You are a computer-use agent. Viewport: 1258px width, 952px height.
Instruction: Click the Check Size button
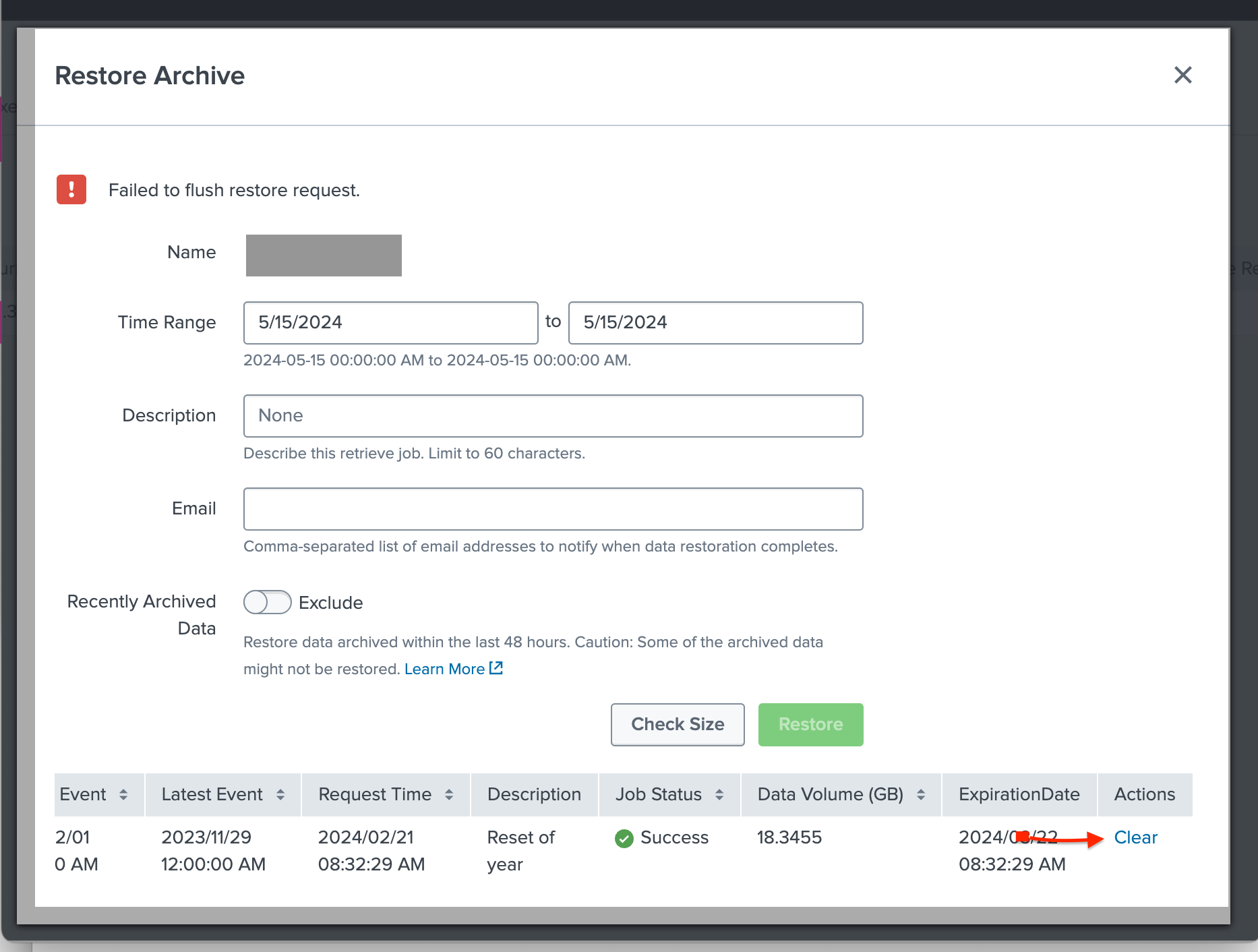pos(677,724)
